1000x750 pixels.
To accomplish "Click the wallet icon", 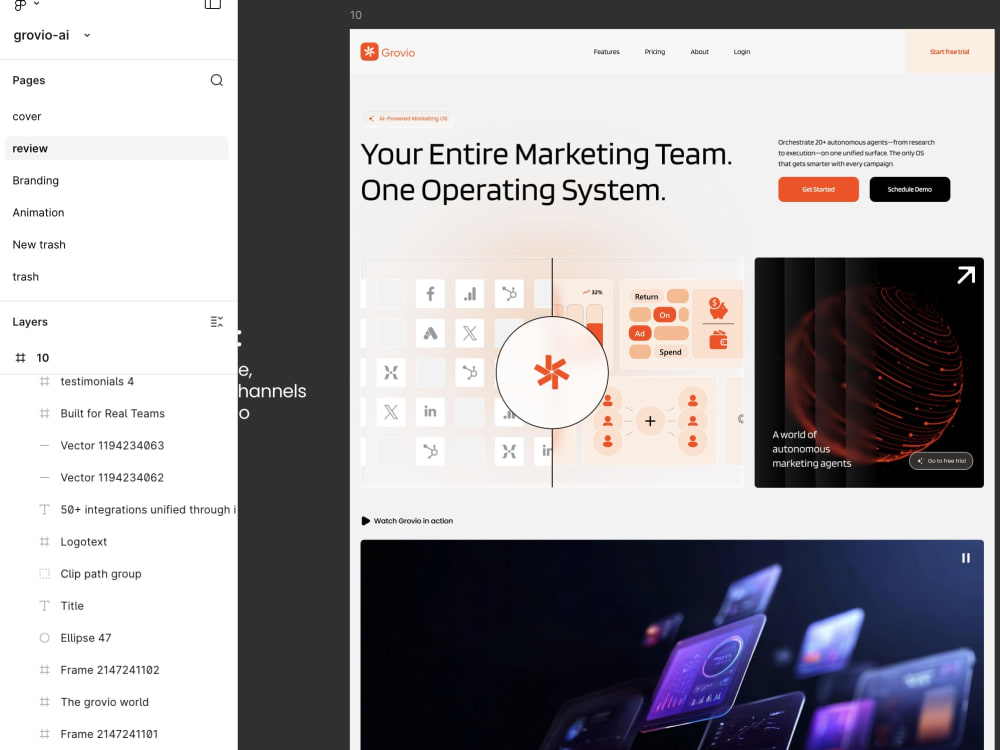I will [719, 340].
